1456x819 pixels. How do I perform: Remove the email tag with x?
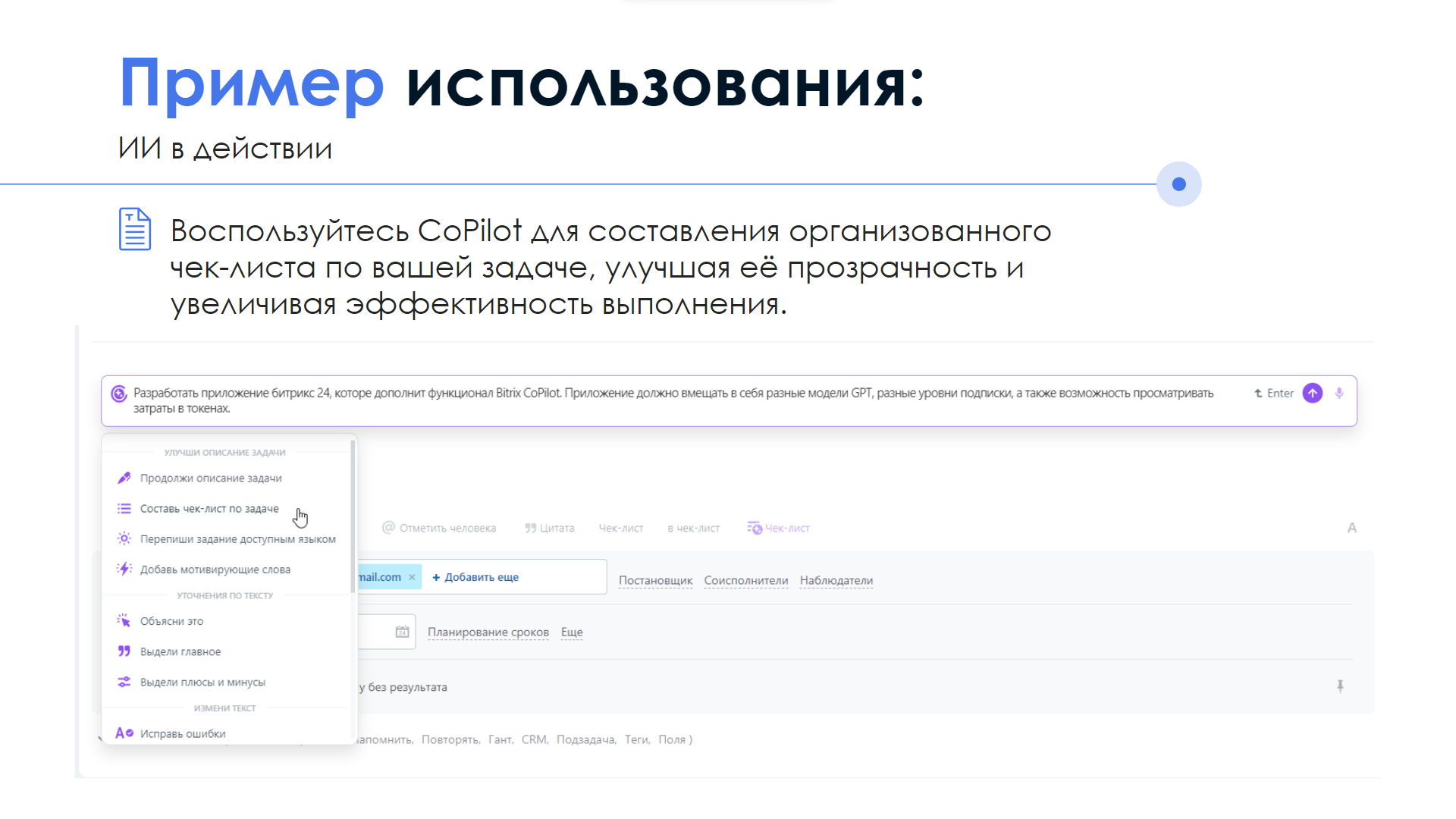point(412,577)
